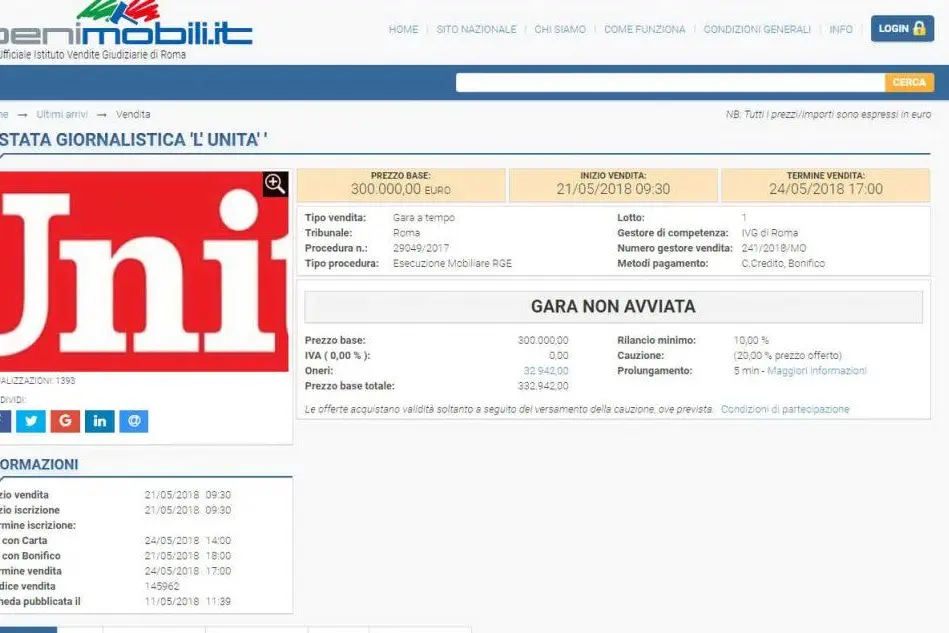This screenshot has width=949, height=633.
Task: Select the PREZZO BASE 300.000,00 box
Action: (x=401, y=185)
